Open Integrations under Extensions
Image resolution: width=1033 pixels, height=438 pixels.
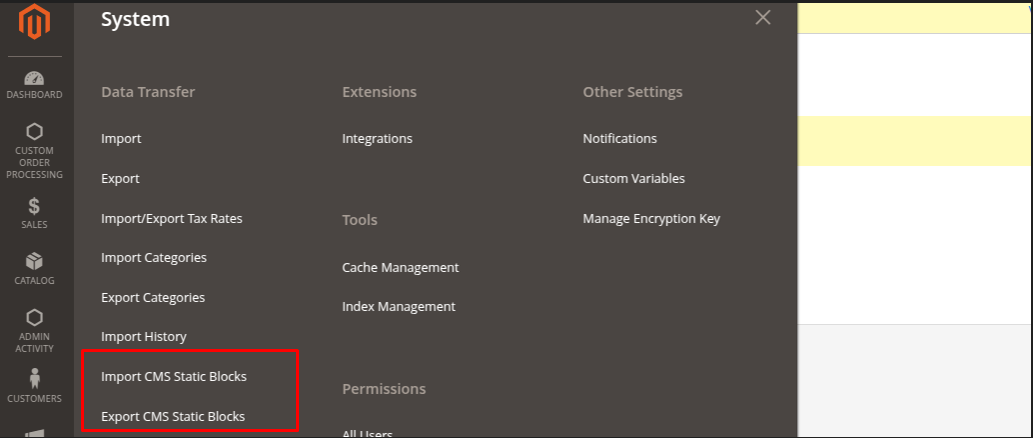[376, 139]
